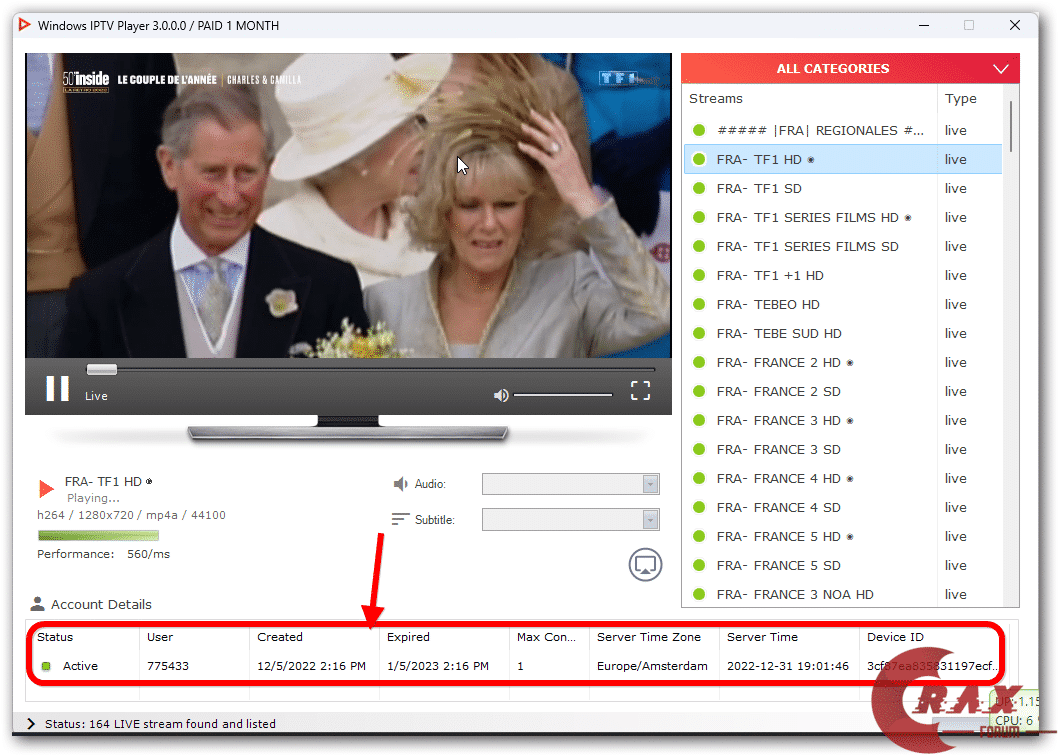Click the Active status green indicator

(46, 666)
